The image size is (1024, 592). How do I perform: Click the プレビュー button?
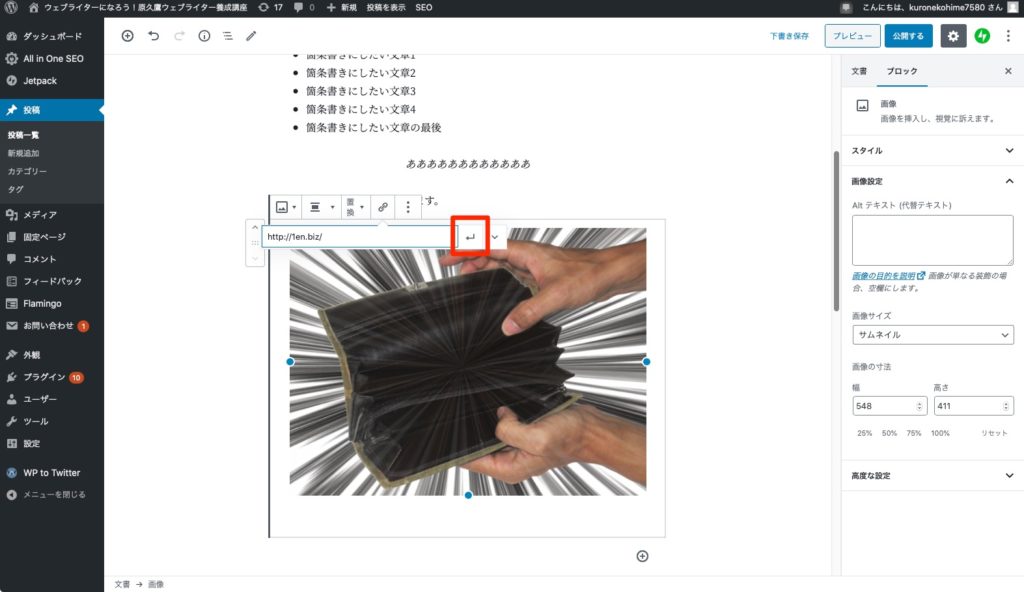pos(852,36)
